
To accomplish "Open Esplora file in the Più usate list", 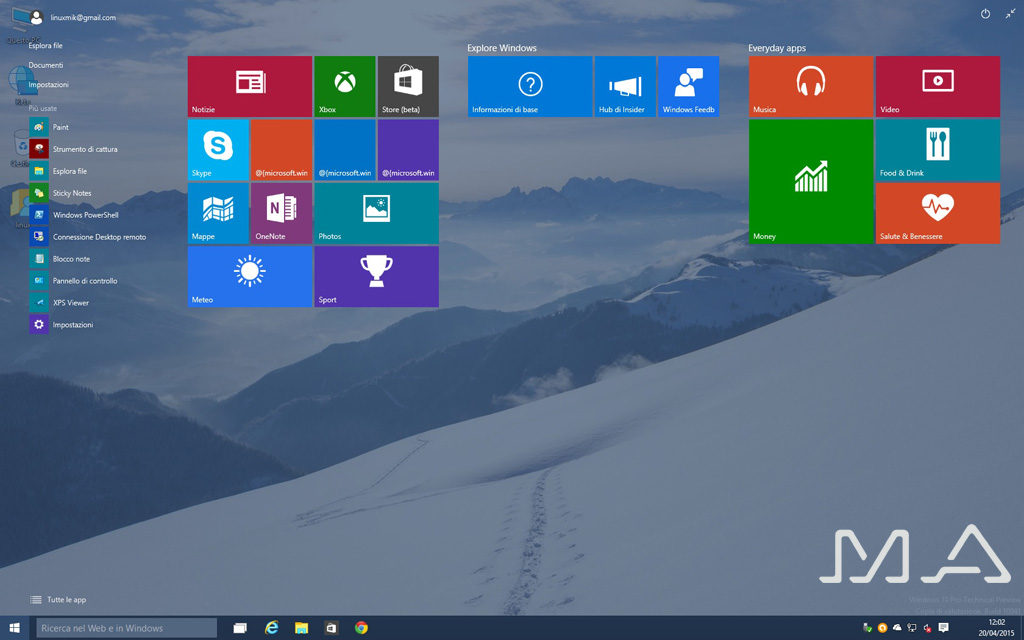I will pyautogui.click(x=58, y=171).
